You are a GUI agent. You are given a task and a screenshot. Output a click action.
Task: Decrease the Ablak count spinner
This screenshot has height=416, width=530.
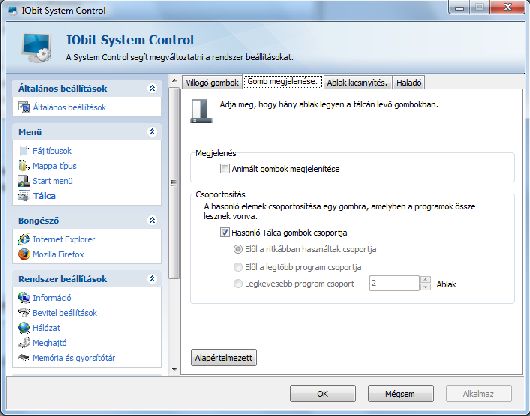click(x=425, y=287)
